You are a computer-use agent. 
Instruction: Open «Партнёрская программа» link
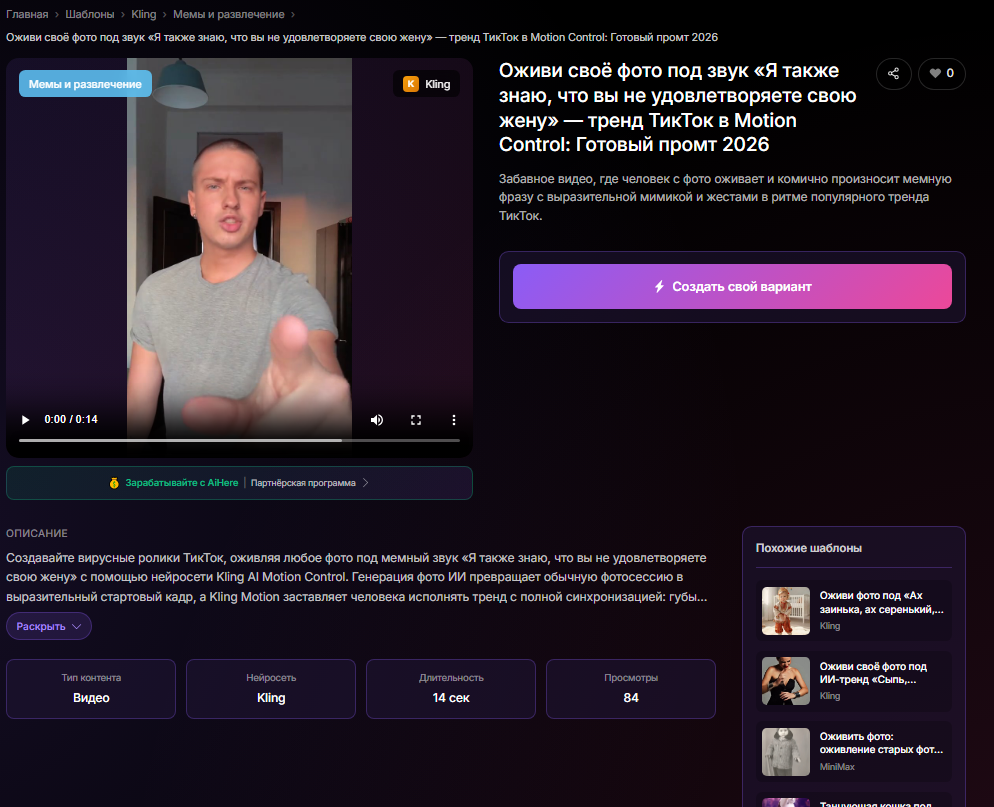303,483
